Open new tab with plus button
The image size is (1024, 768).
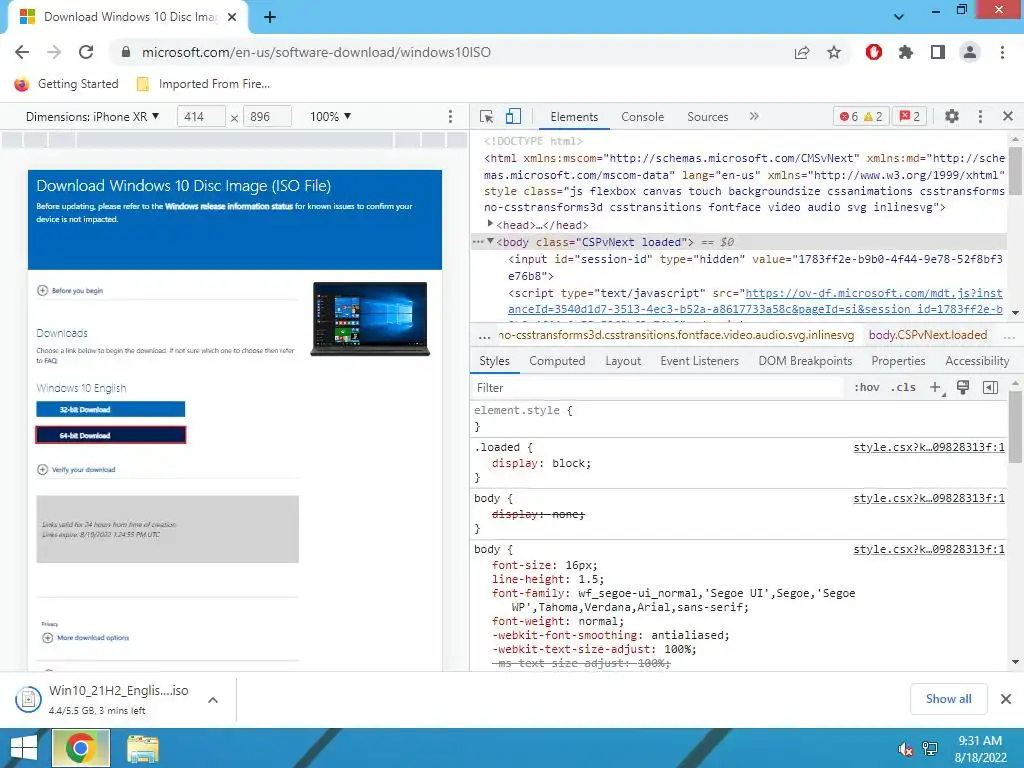tap(270, 18)
